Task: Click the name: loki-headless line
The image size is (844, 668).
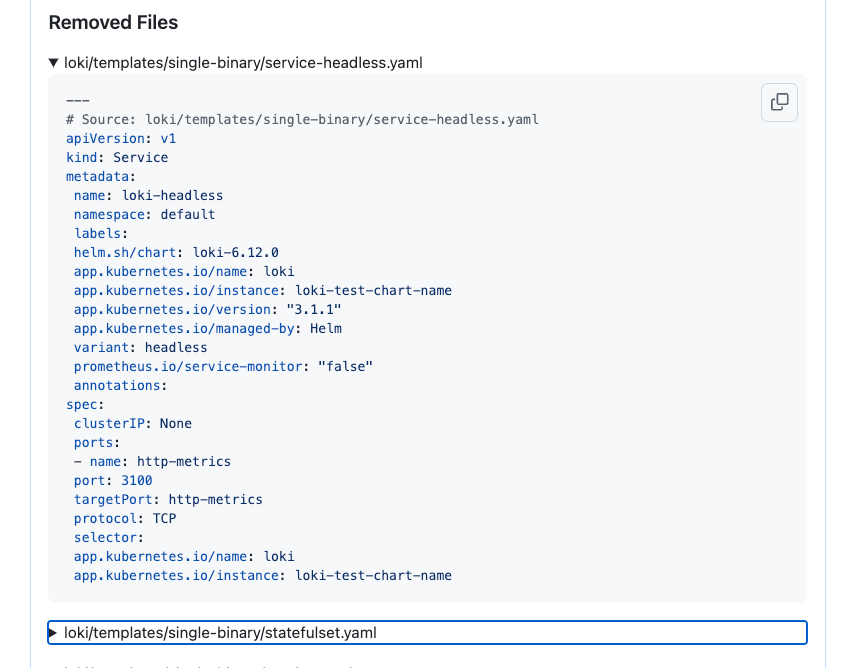Action: coord(148,195)
